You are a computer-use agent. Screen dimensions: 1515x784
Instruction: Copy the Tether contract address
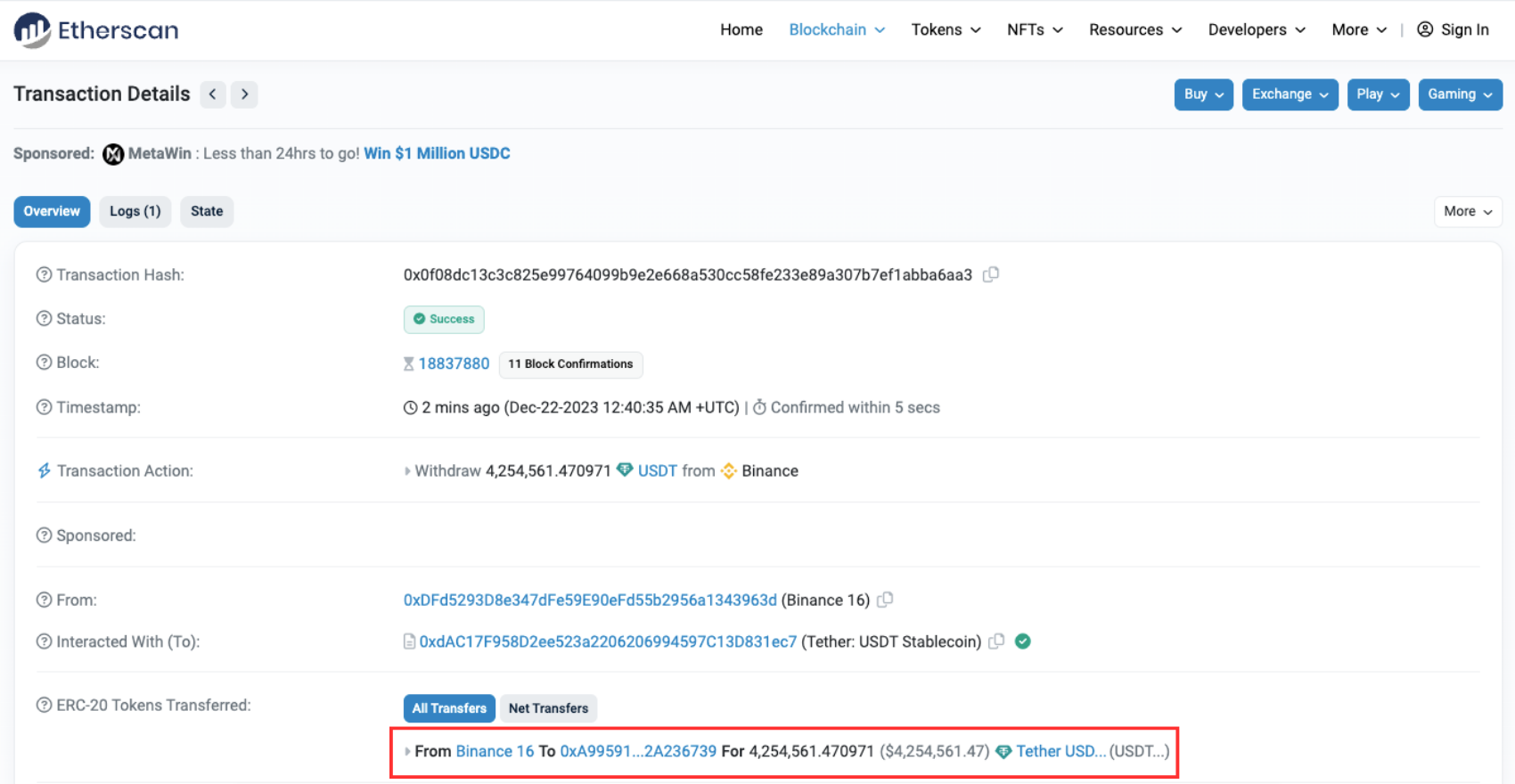click(x=997, y=641)
